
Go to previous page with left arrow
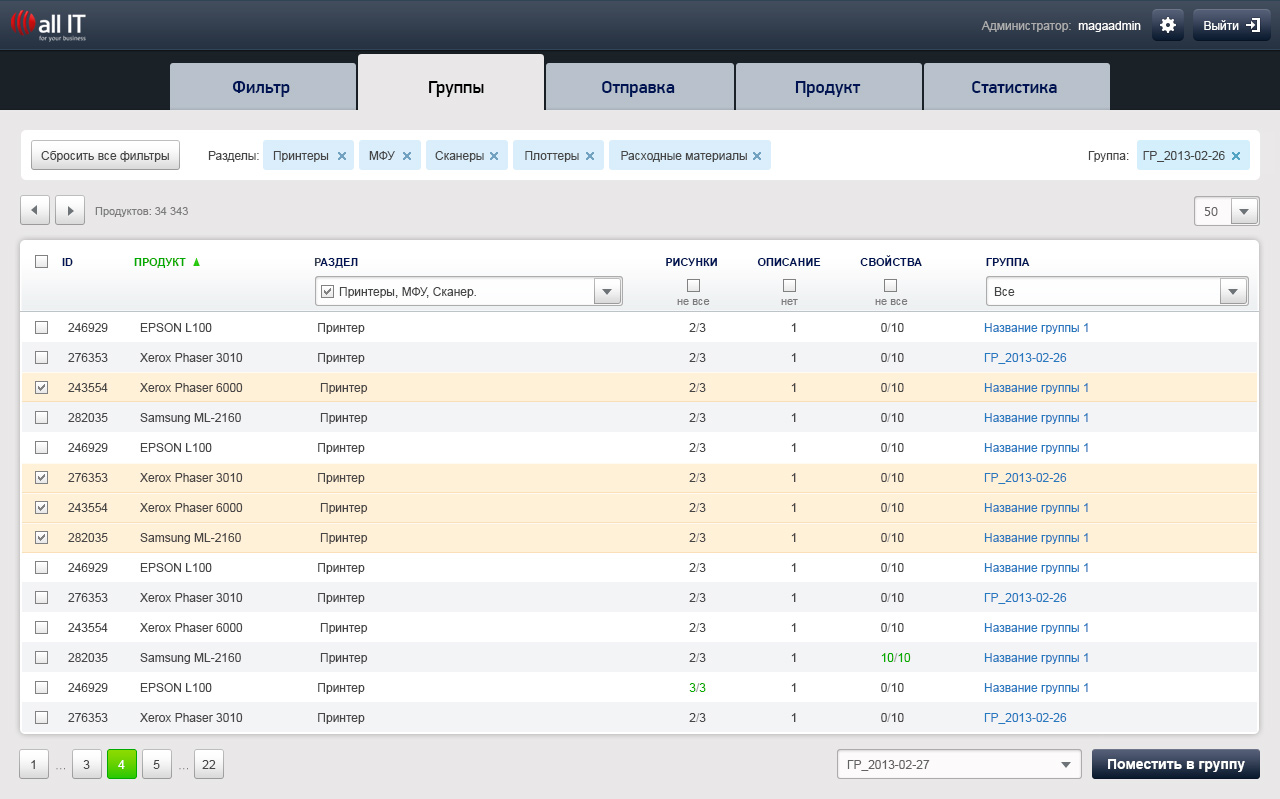35,211
